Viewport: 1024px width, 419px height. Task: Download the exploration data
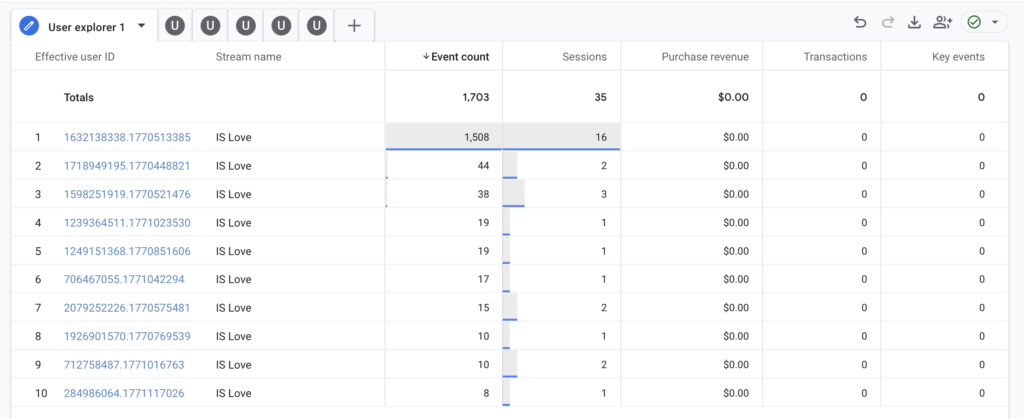(914, 23)
